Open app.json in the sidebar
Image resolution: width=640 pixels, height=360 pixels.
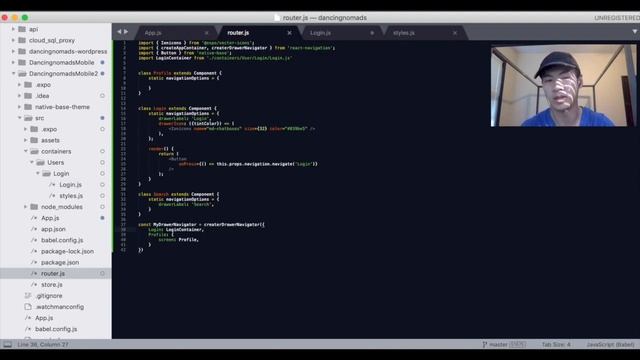click(x=53, y=229)
